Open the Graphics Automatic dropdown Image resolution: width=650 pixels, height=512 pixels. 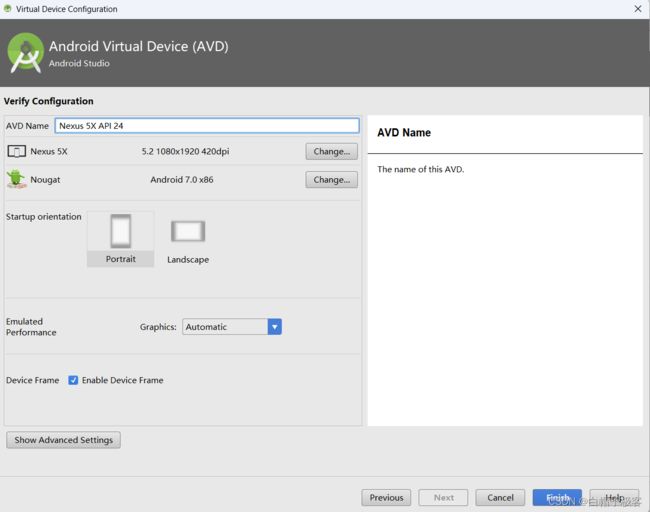pyautogui.click(x=232, y=327)
